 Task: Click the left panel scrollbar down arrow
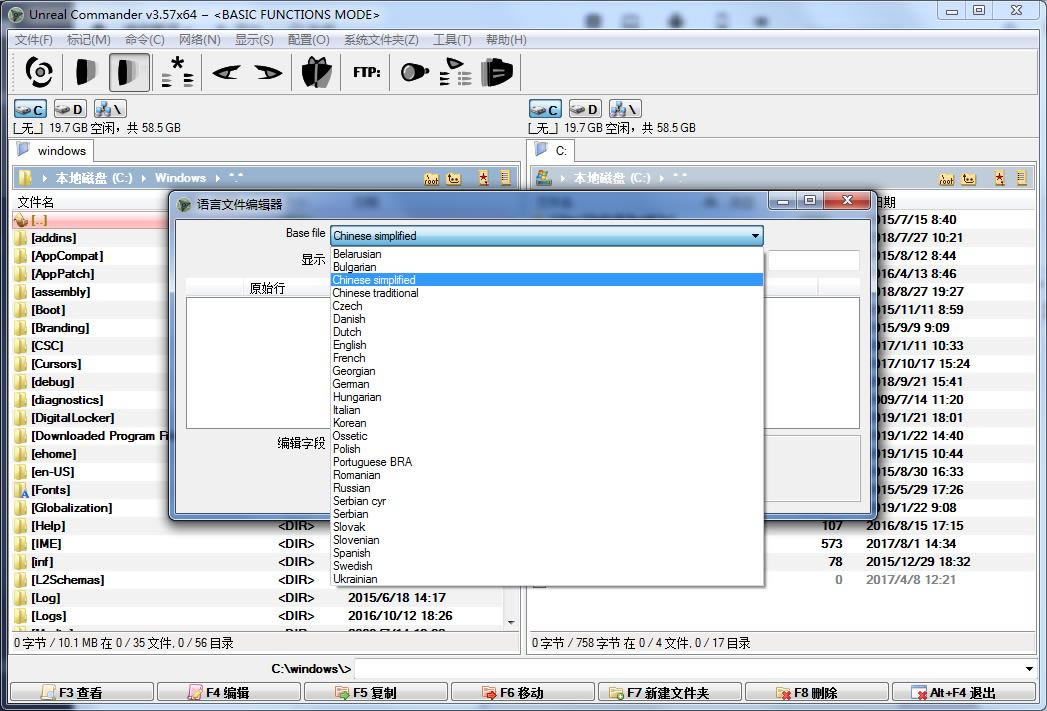tap(511, 622)
